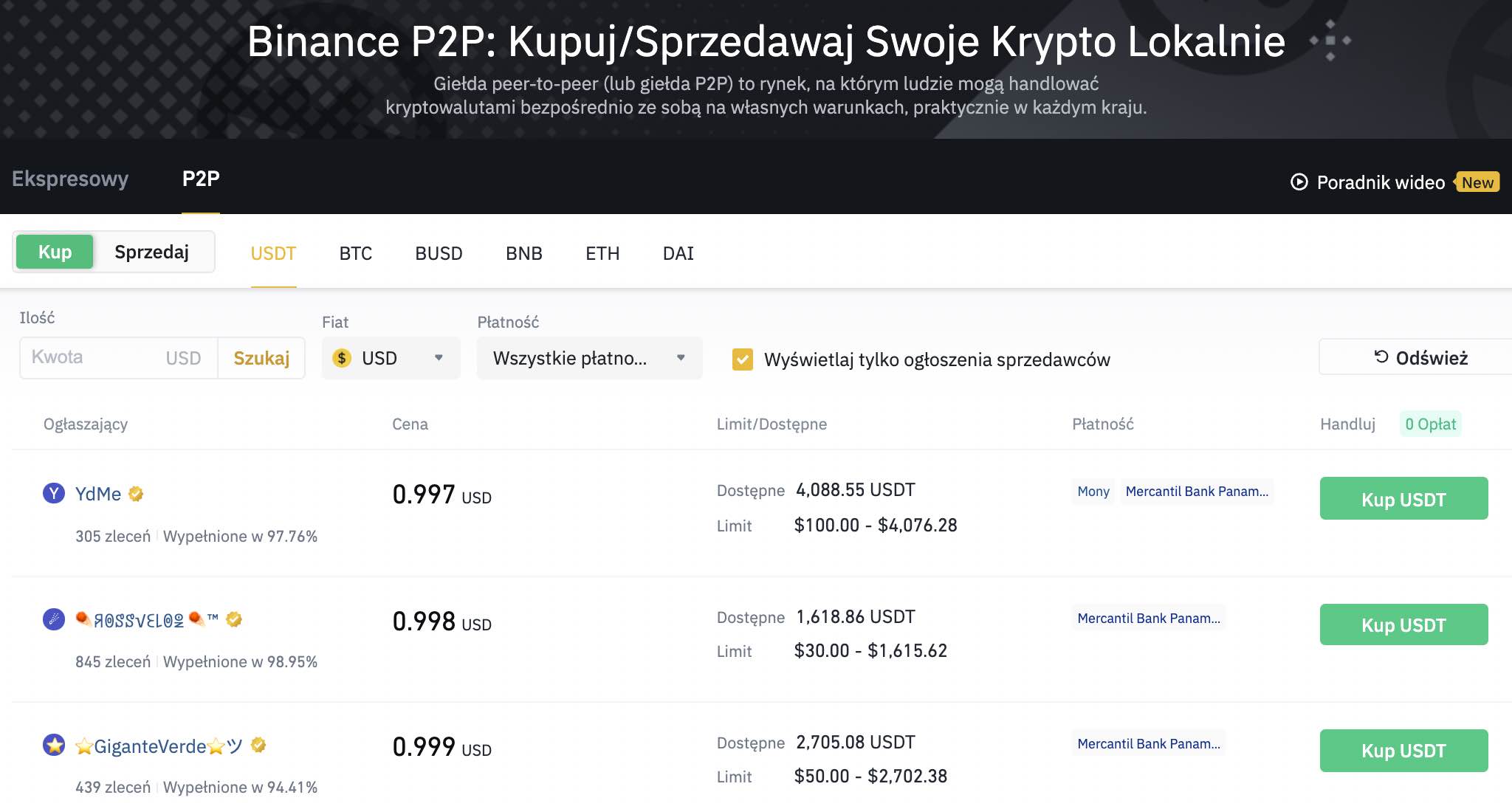Click the 0.999 USD price
Screen dimensions: 1512x809
click(x=441, y=747)
